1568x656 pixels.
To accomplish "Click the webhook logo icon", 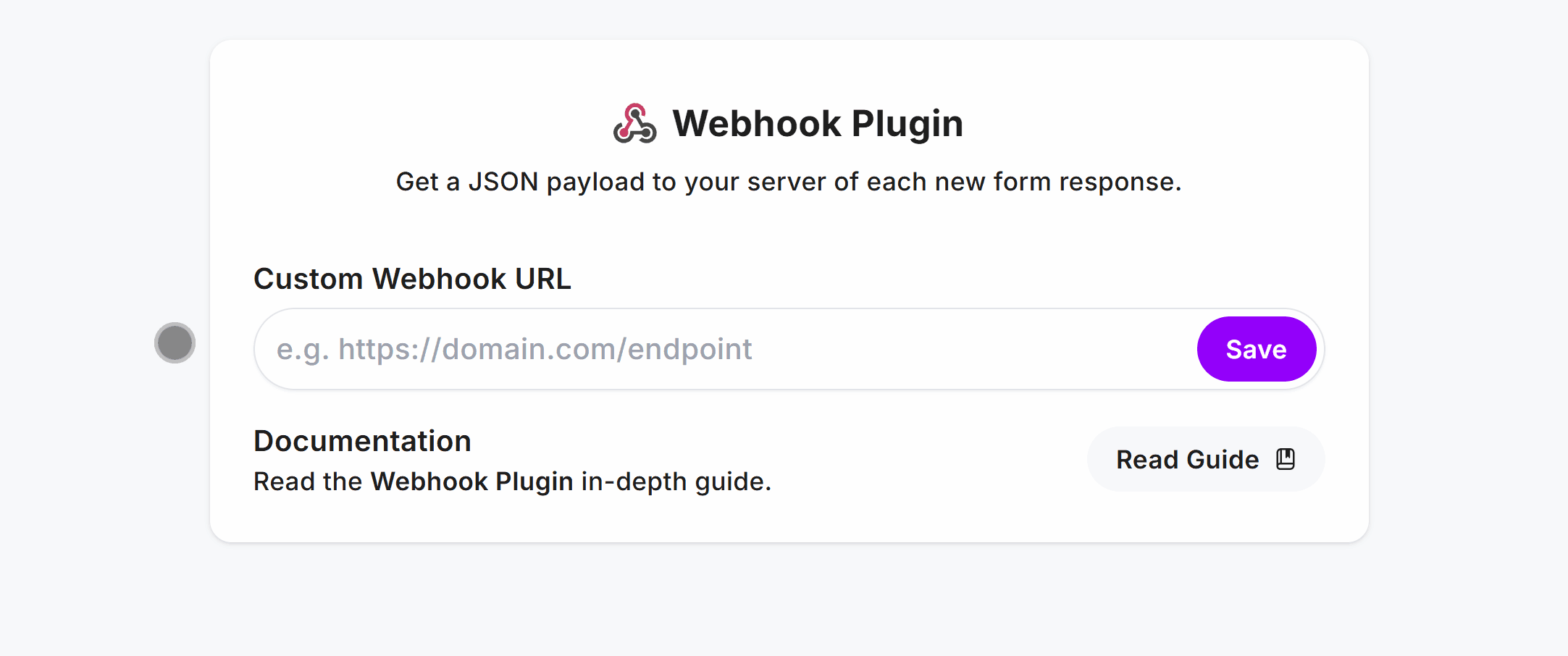I will click(x=634, y=123).
